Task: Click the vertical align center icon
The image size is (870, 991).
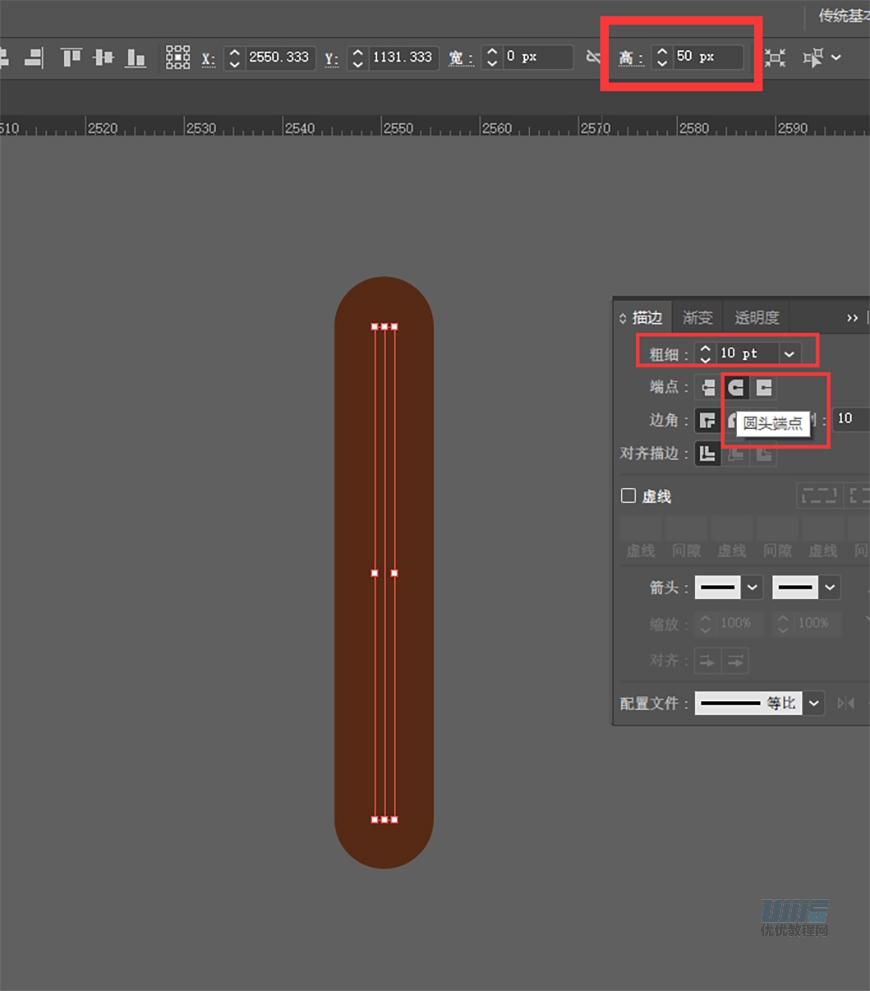Action: (x=103, y=57)
